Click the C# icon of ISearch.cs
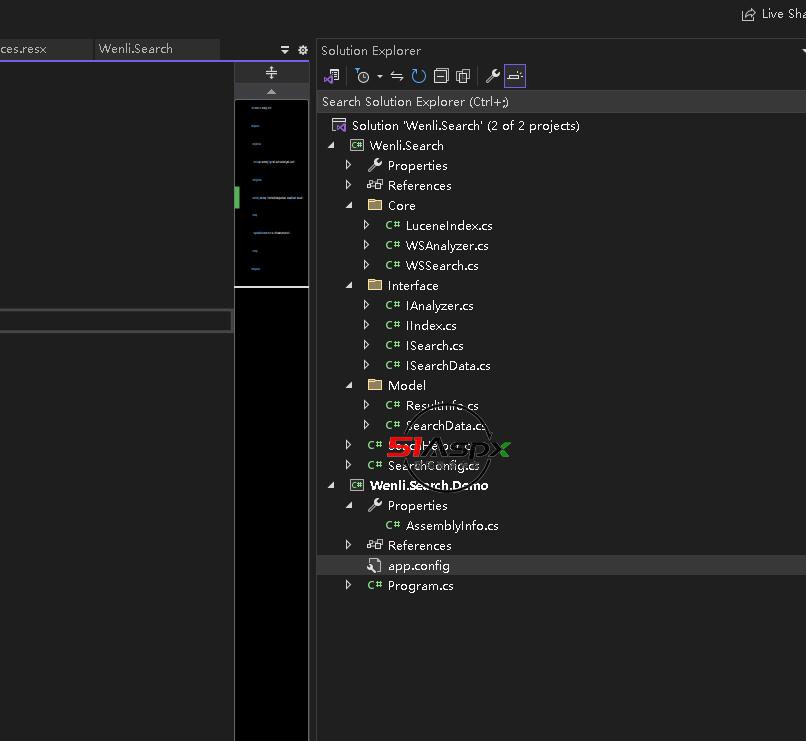 click(x=393, y=345)
